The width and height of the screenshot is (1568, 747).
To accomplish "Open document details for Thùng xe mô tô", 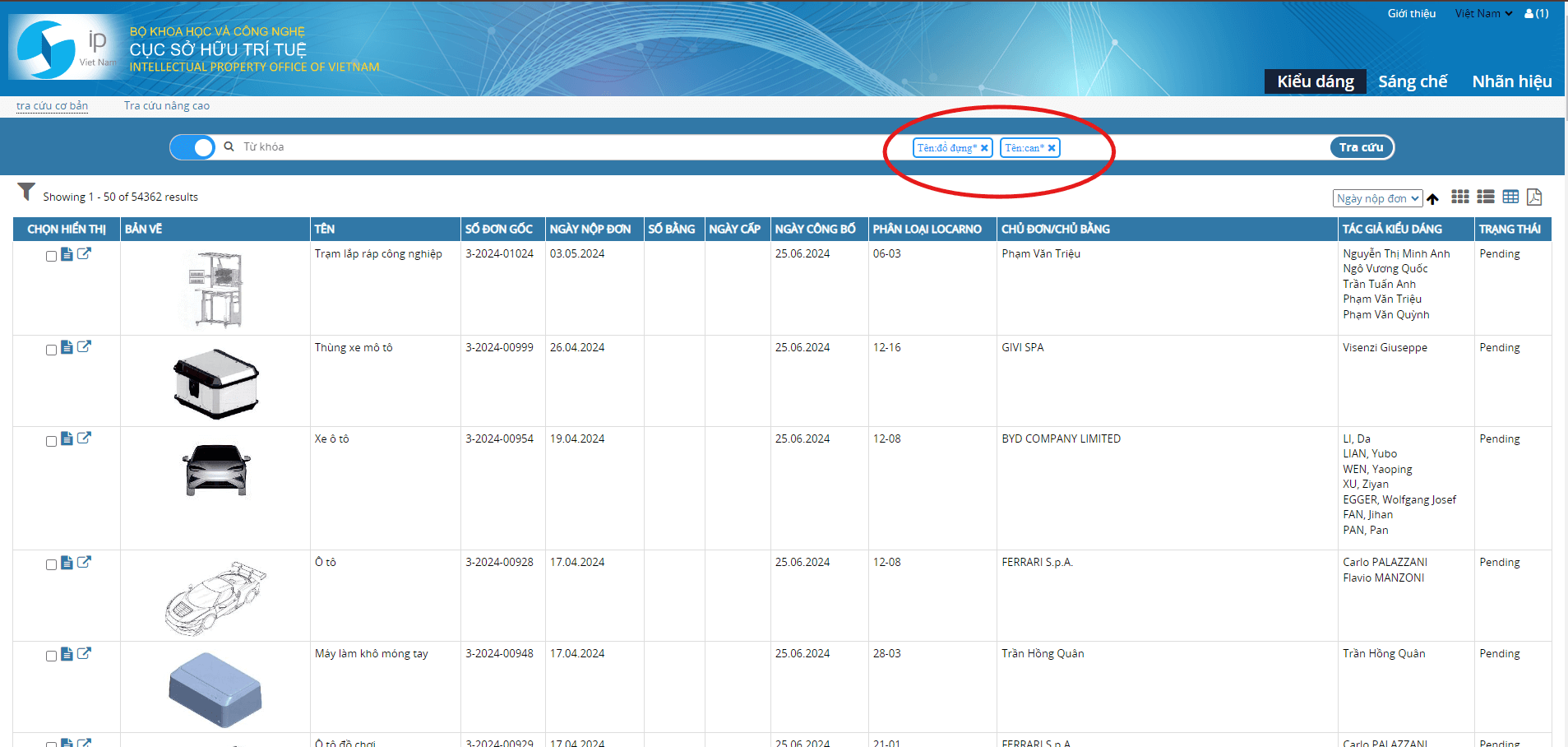I will (x=67, y=347).
